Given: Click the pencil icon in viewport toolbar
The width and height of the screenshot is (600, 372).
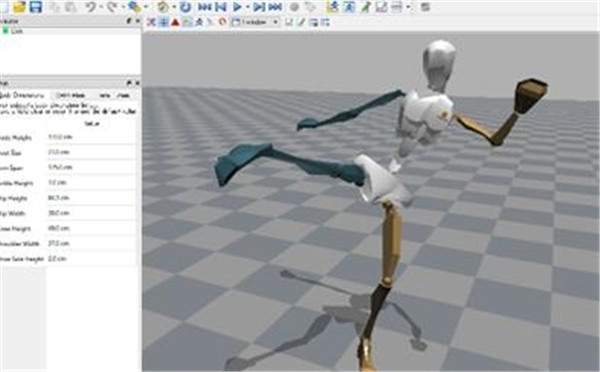Looking at the screenshot, I should point(302,22).
